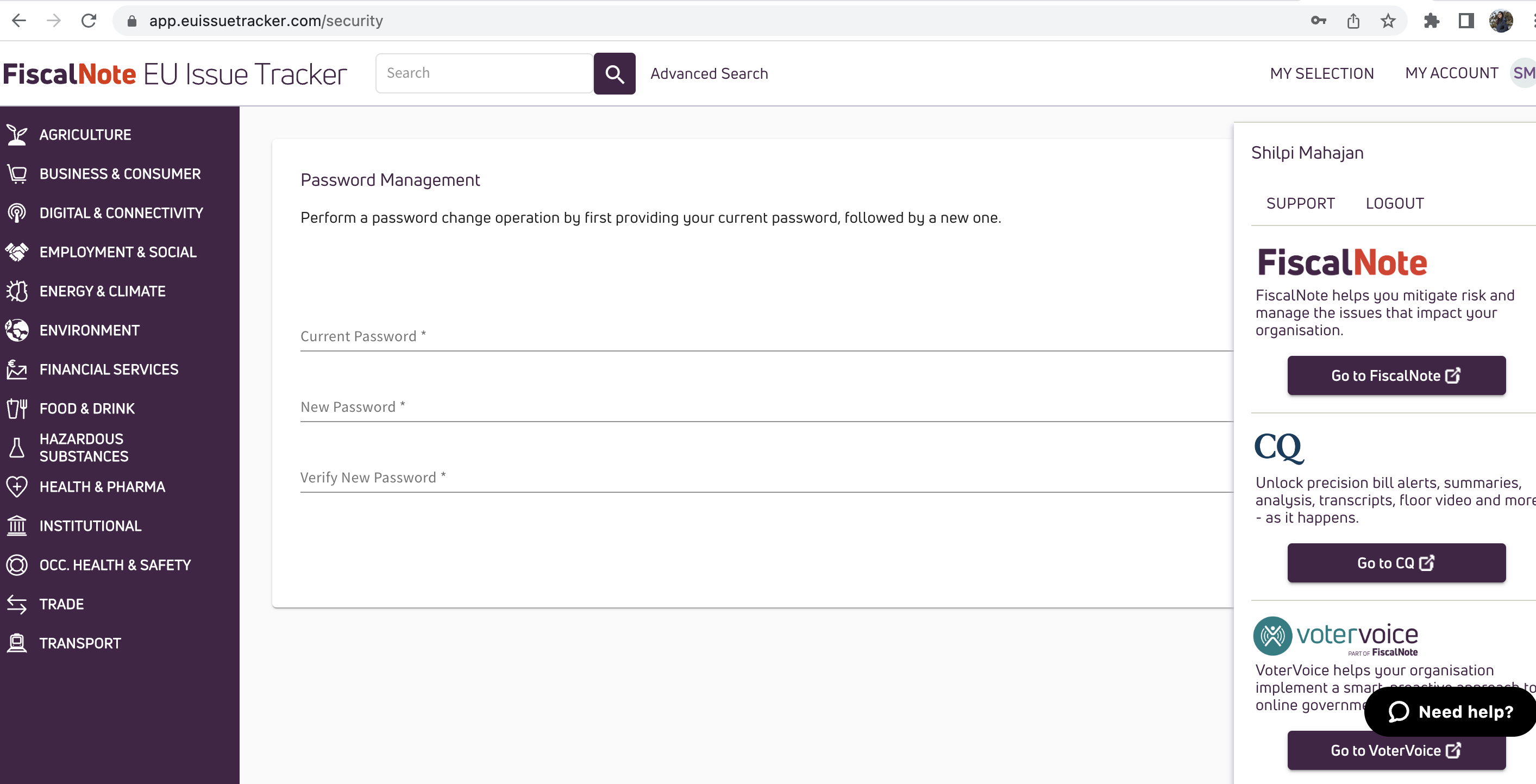Click the Occ. Health & Safety lifebuoy icon
The height and width of the screenshot is (784, 1536).
[17, 565]
